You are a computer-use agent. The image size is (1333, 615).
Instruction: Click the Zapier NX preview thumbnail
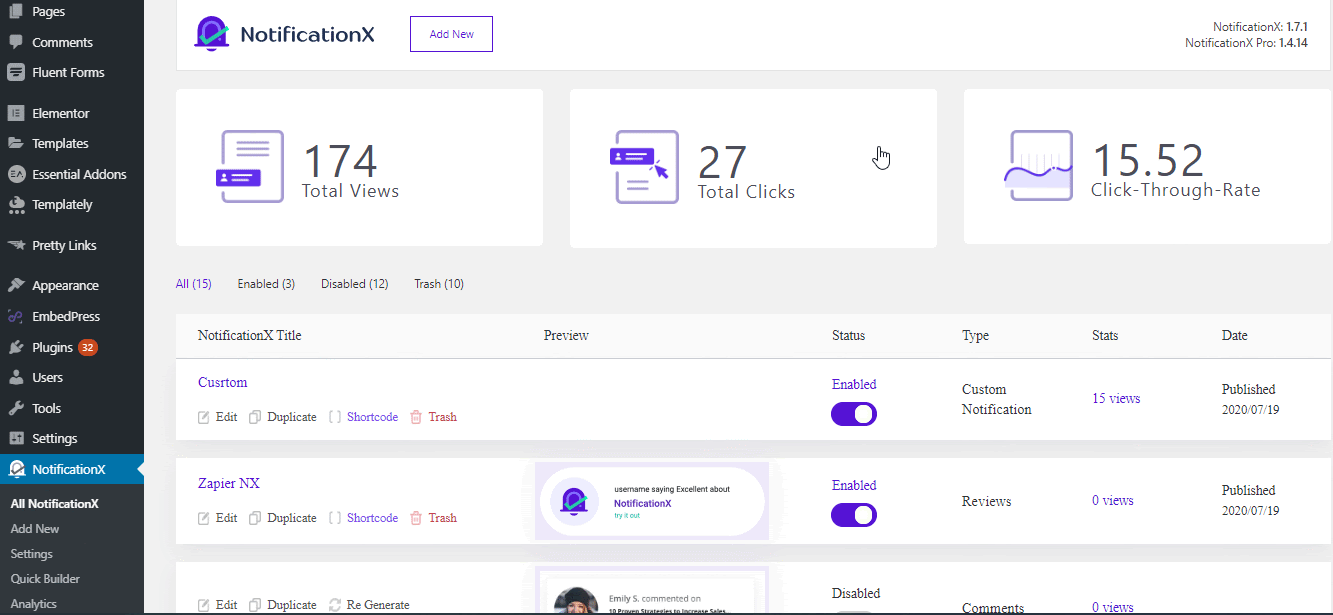coord(652,500)
